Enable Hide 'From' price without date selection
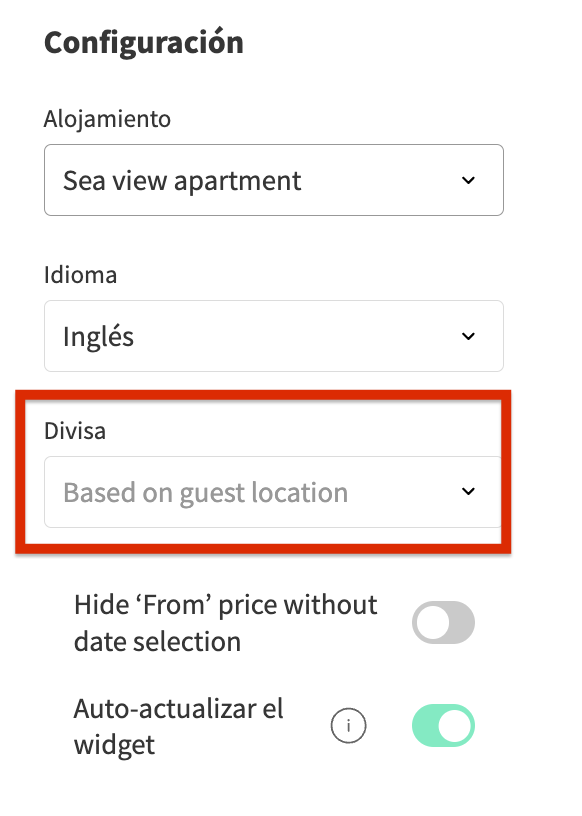Screen dimensions: 582x816 click(x=443, y=622)
